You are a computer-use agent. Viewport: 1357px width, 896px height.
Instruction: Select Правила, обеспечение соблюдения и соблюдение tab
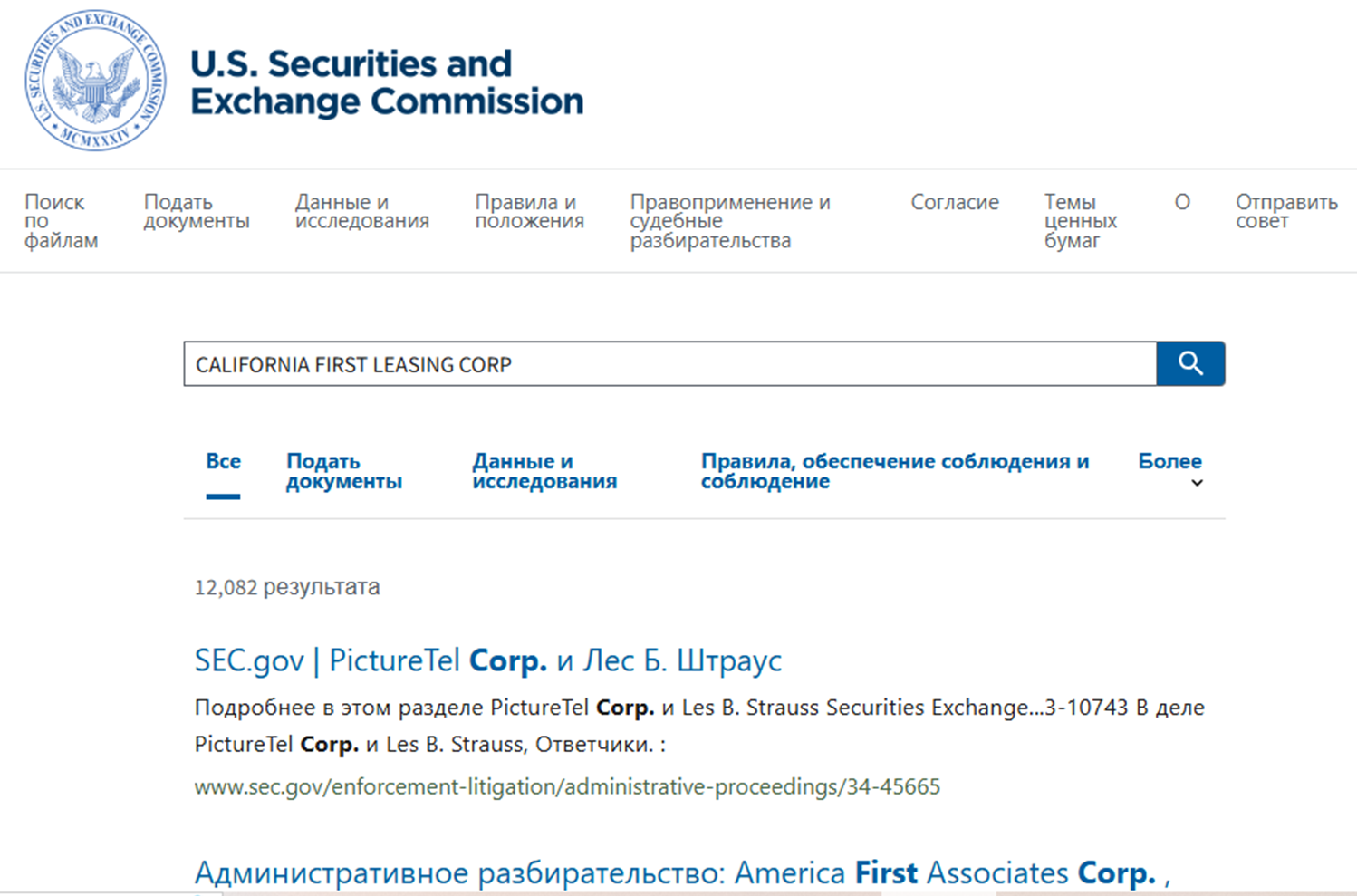tap(895, 471)
